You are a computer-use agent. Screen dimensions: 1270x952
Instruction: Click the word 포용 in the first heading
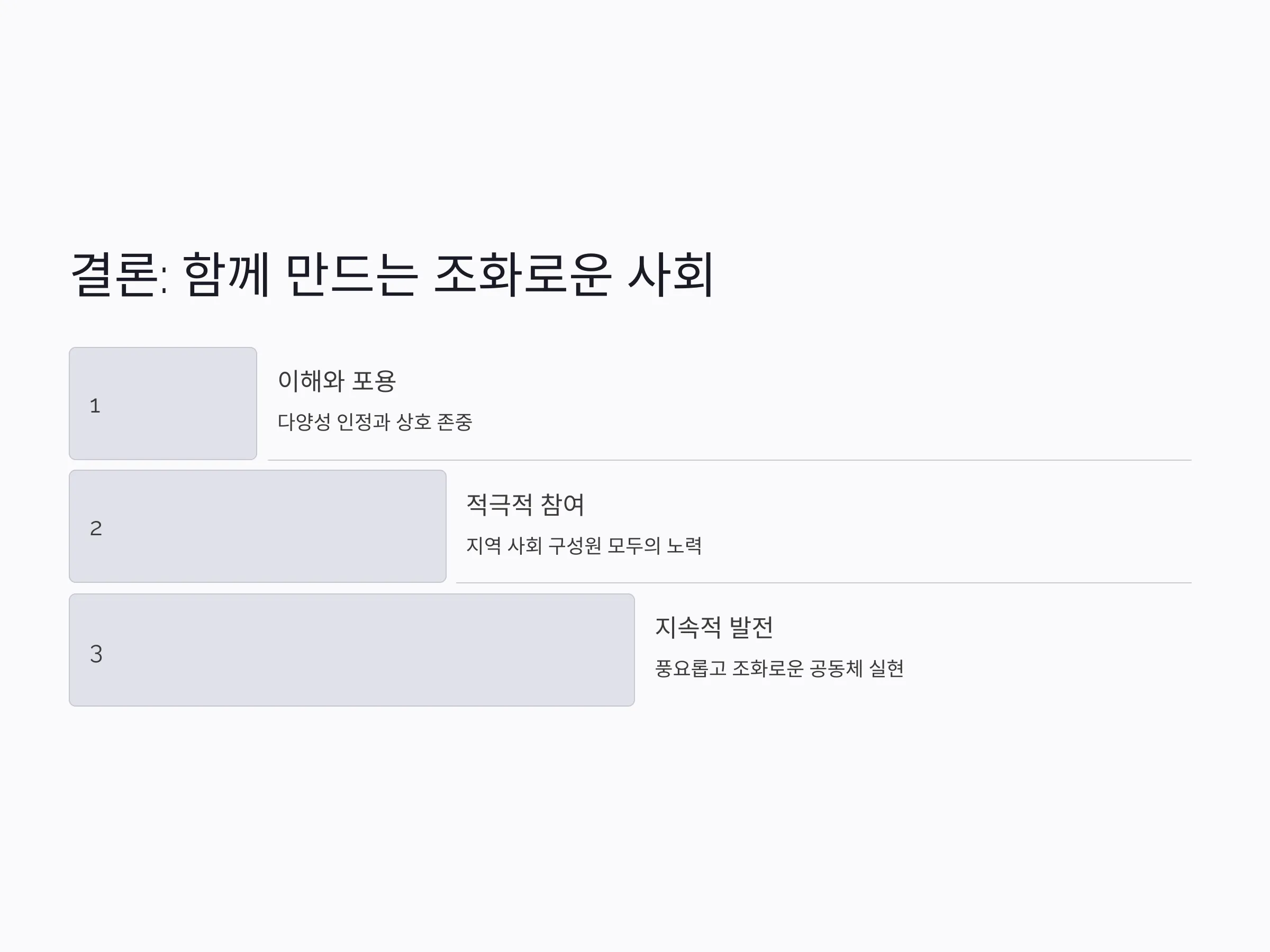tap(374, 380)
